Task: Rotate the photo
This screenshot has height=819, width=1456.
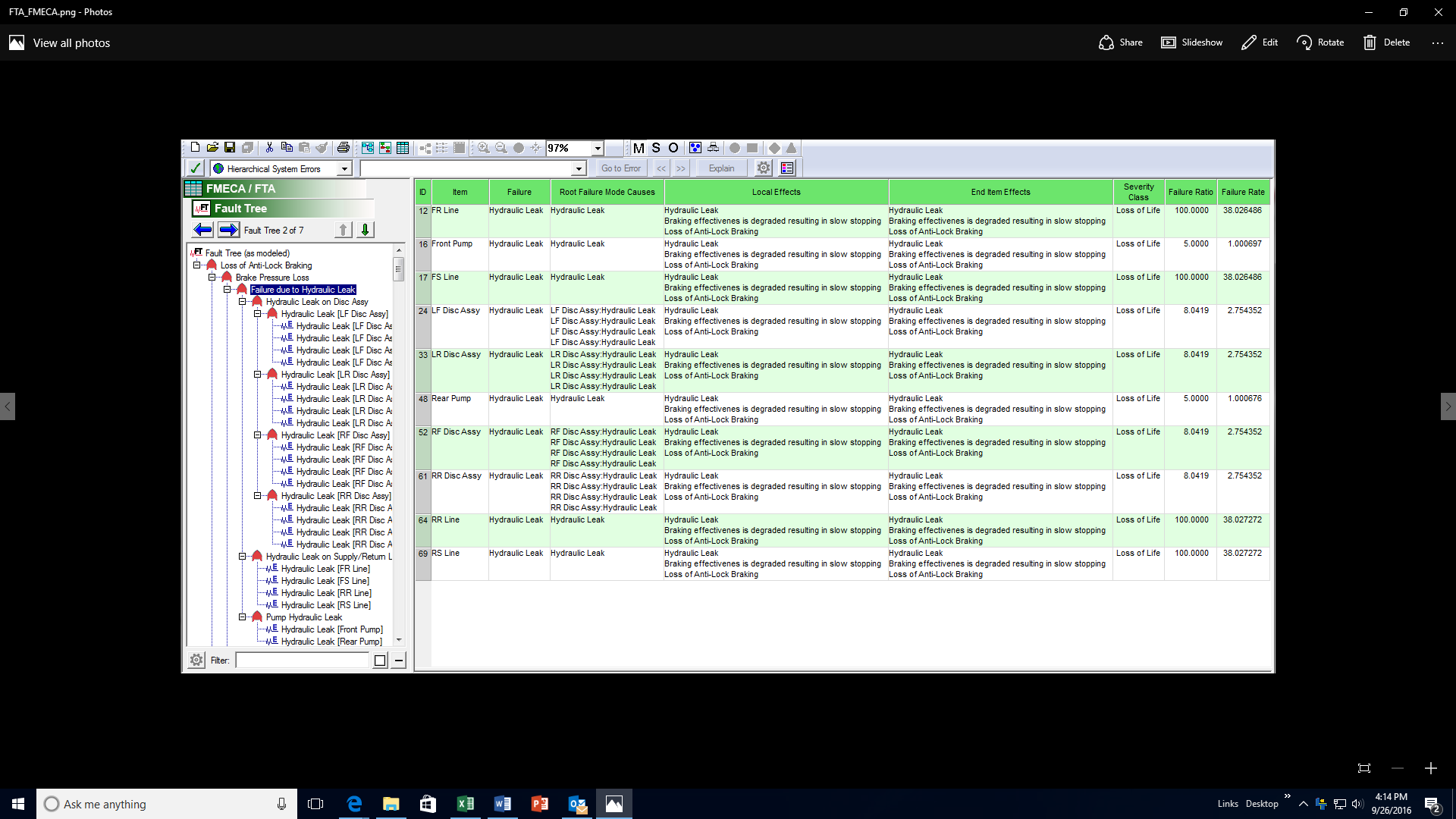Action: point(1319,42)
